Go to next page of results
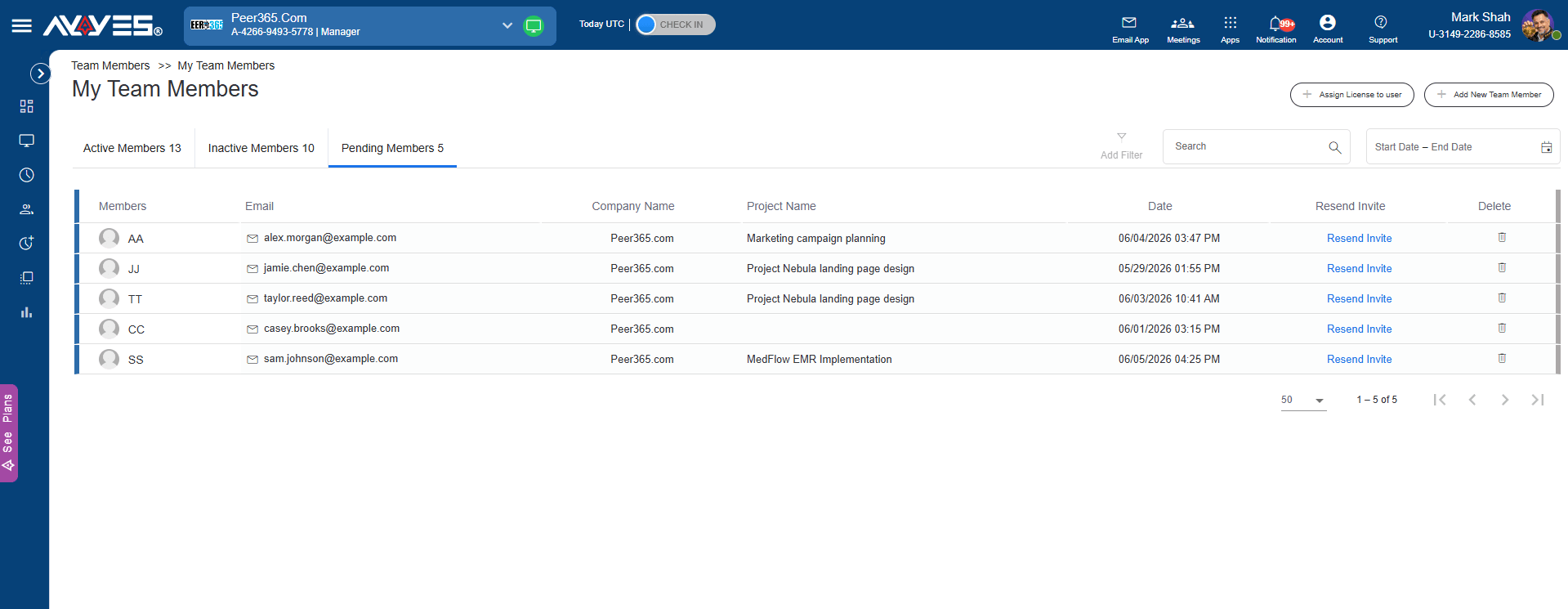 (x=1505, y=400)
